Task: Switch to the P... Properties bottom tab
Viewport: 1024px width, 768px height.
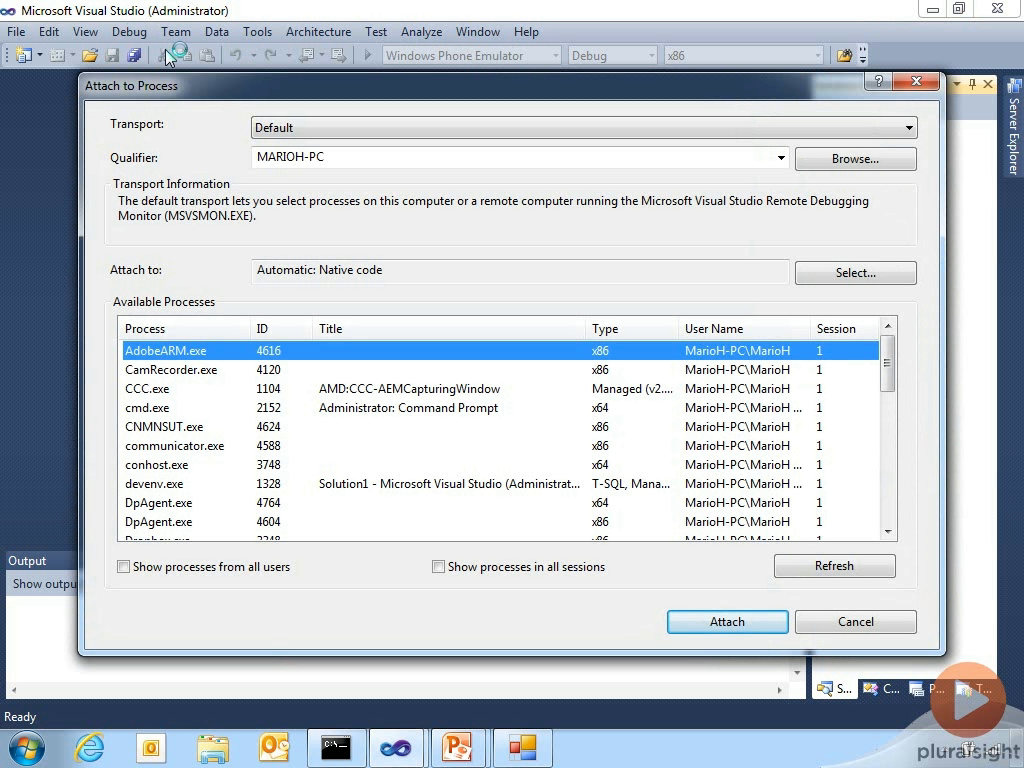Action: (x=927, y=688)
